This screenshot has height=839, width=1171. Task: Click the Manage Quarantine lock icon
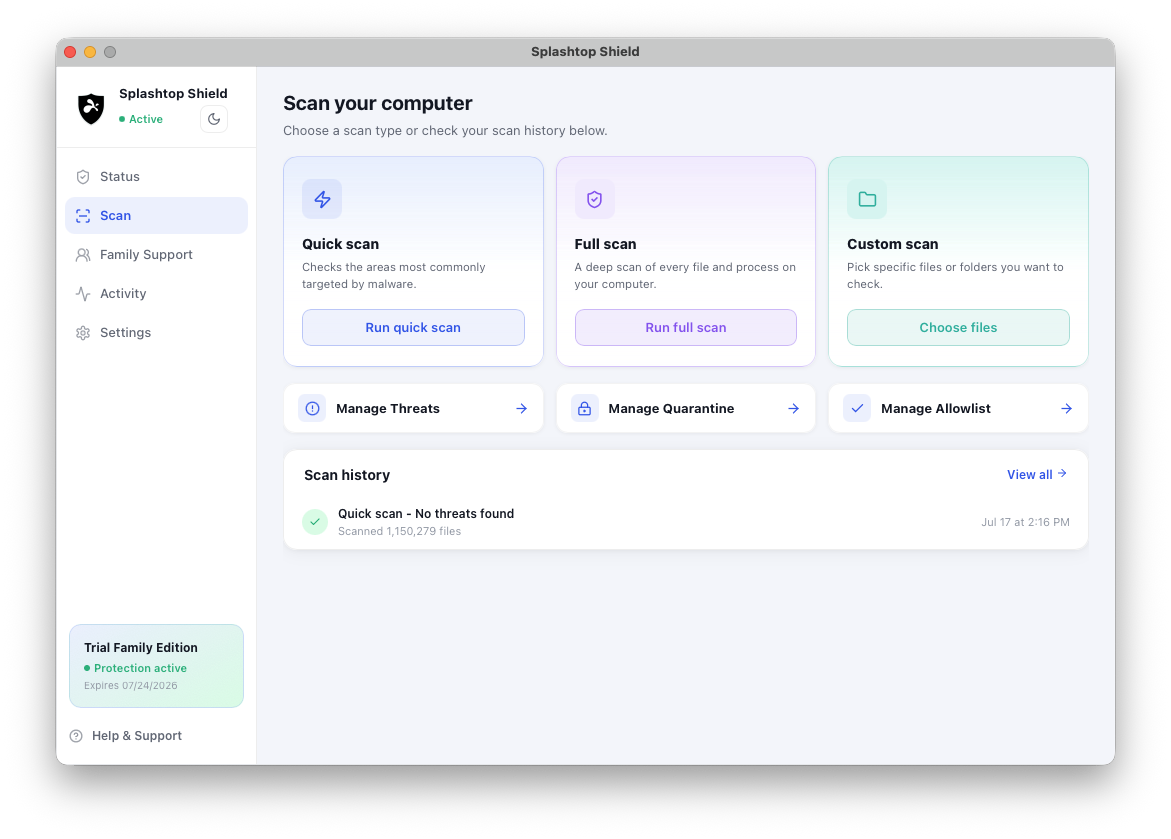[585, 409]
